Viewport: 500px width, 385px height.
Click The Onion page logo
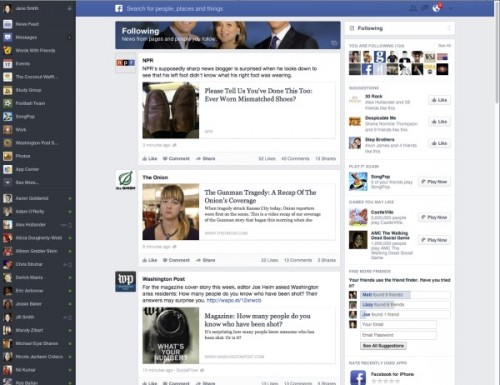tap(125, 180)
